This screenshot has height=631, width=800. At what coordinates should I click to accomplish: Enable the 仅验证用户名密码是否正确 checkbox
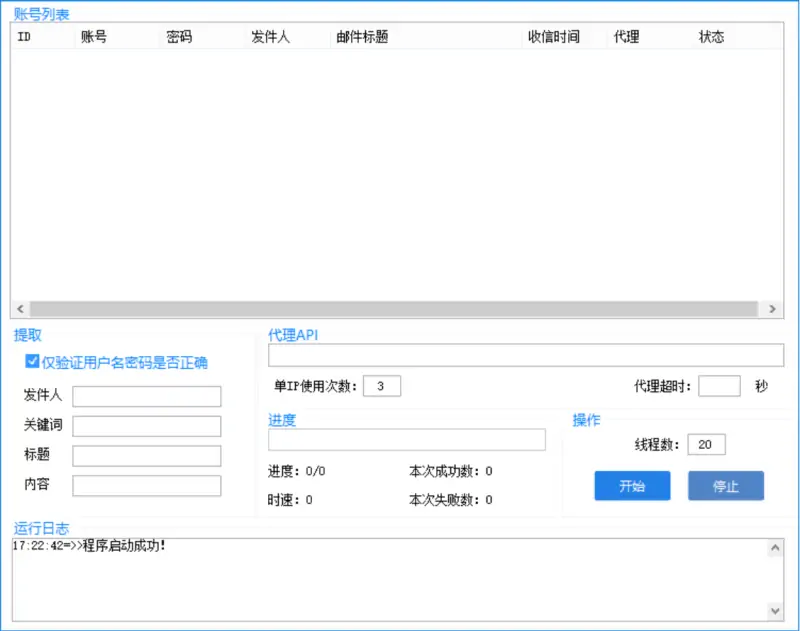[x=30, y=363]
